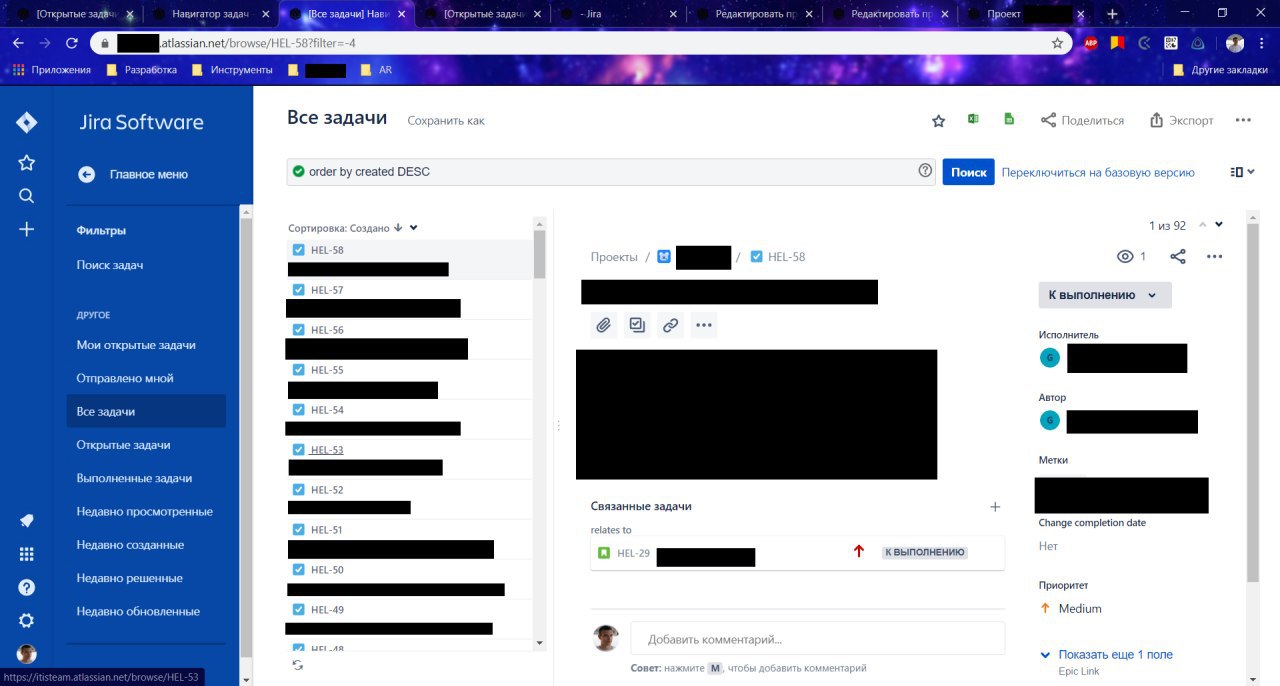The height and width of the screenshot is (686, 1280).
Task: Export to Google Sheets icon
Action: tap(1009, 119)
